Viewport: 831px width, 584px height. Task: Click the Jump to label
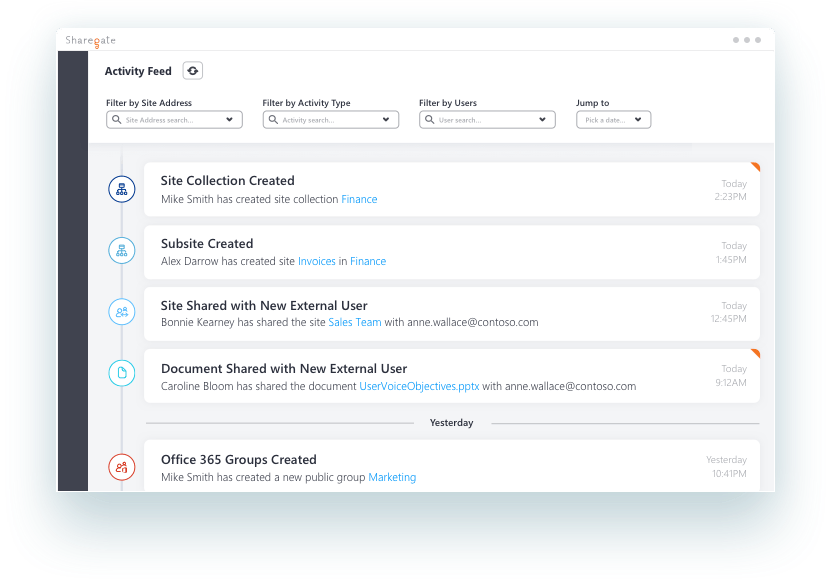pos(593,103)
